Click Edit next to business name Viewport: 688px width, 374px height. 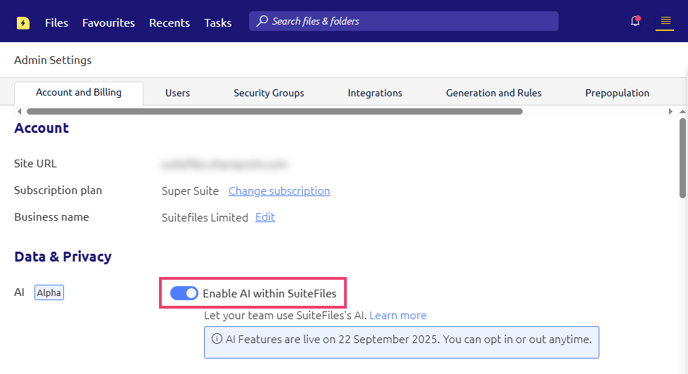(x=265, y=217)
